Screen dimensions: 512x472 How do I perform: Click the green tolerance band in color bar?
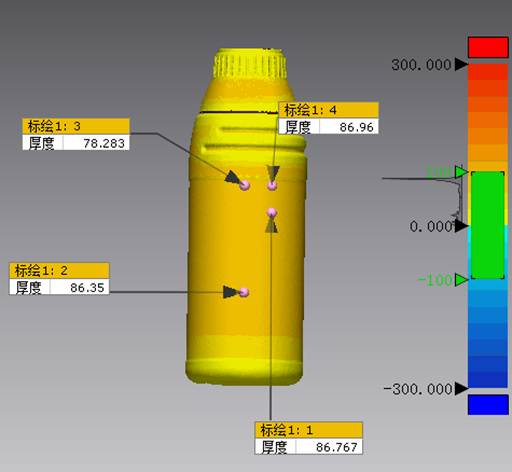coord(487,225)
